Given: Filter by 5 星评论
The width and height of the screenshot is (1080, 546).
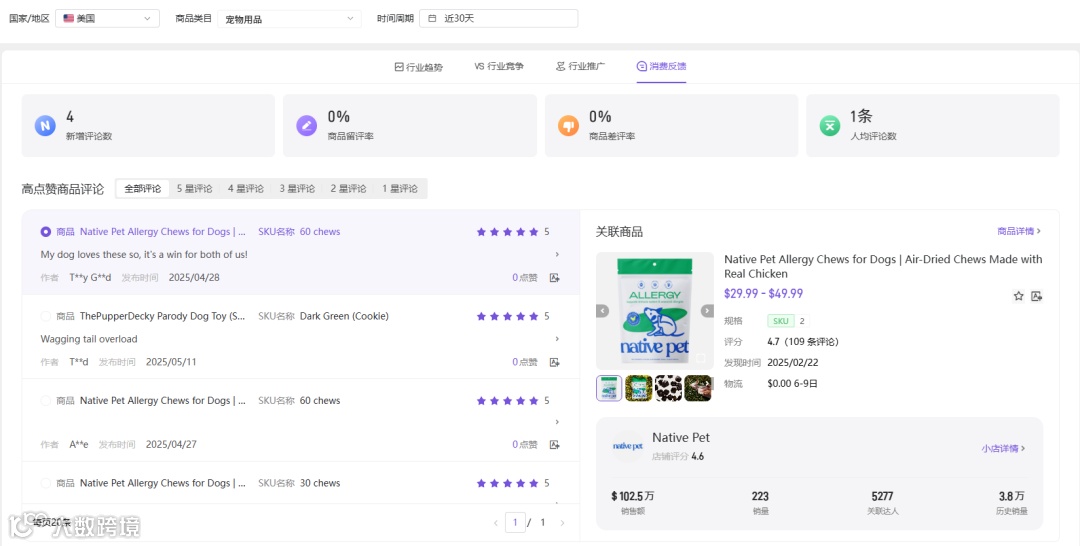Looking at the screenshot, I should [194, 189].
